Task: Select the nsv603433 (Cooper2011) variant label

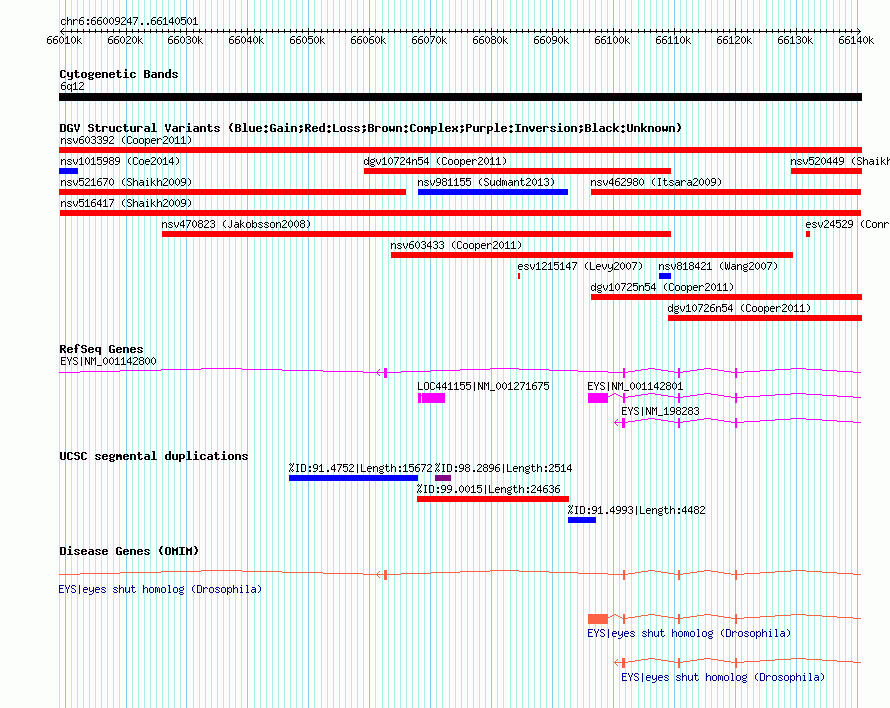Action: point(456,245)
